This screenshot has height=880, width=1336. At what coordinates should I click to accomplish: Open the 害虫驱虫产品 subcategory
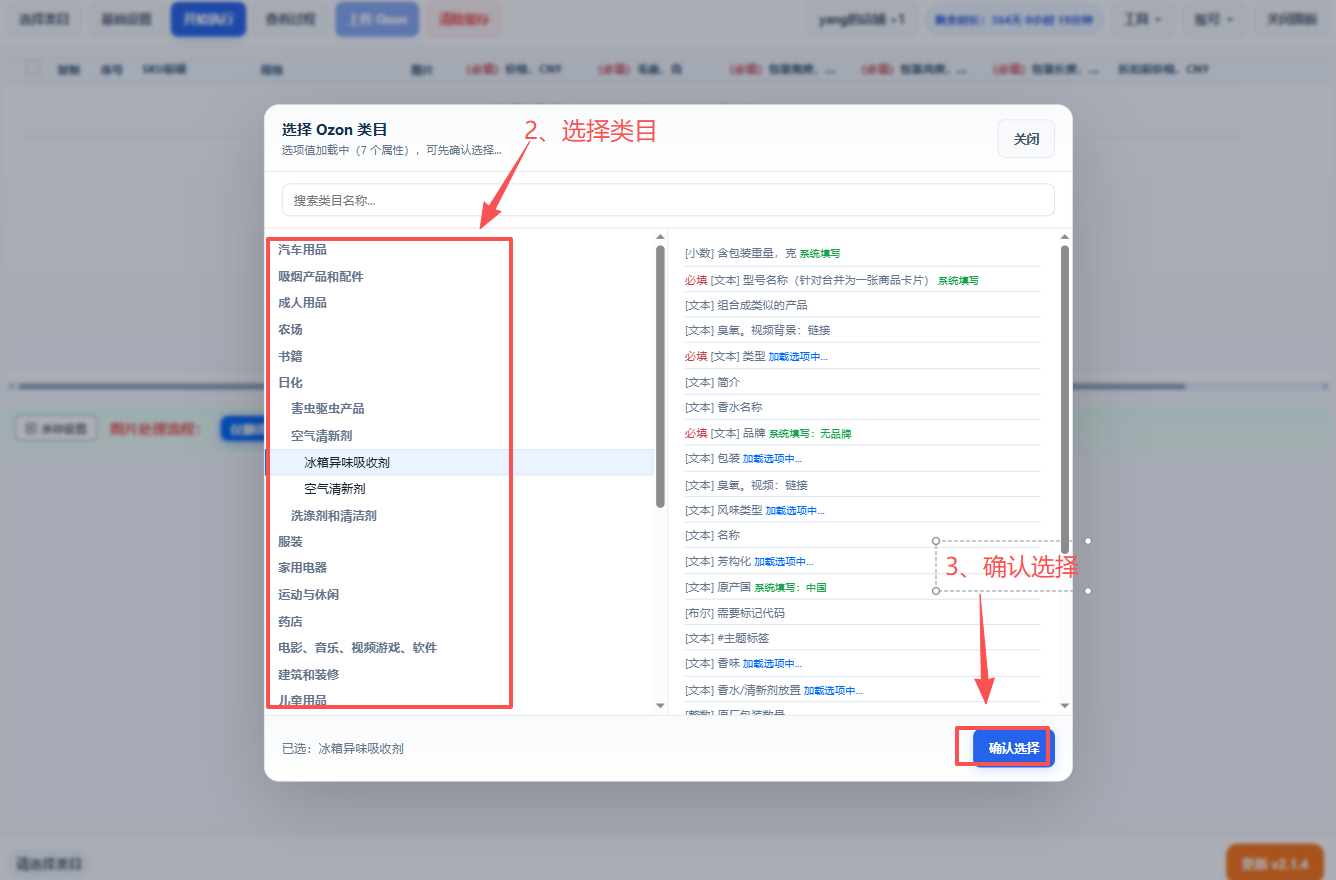327,408
